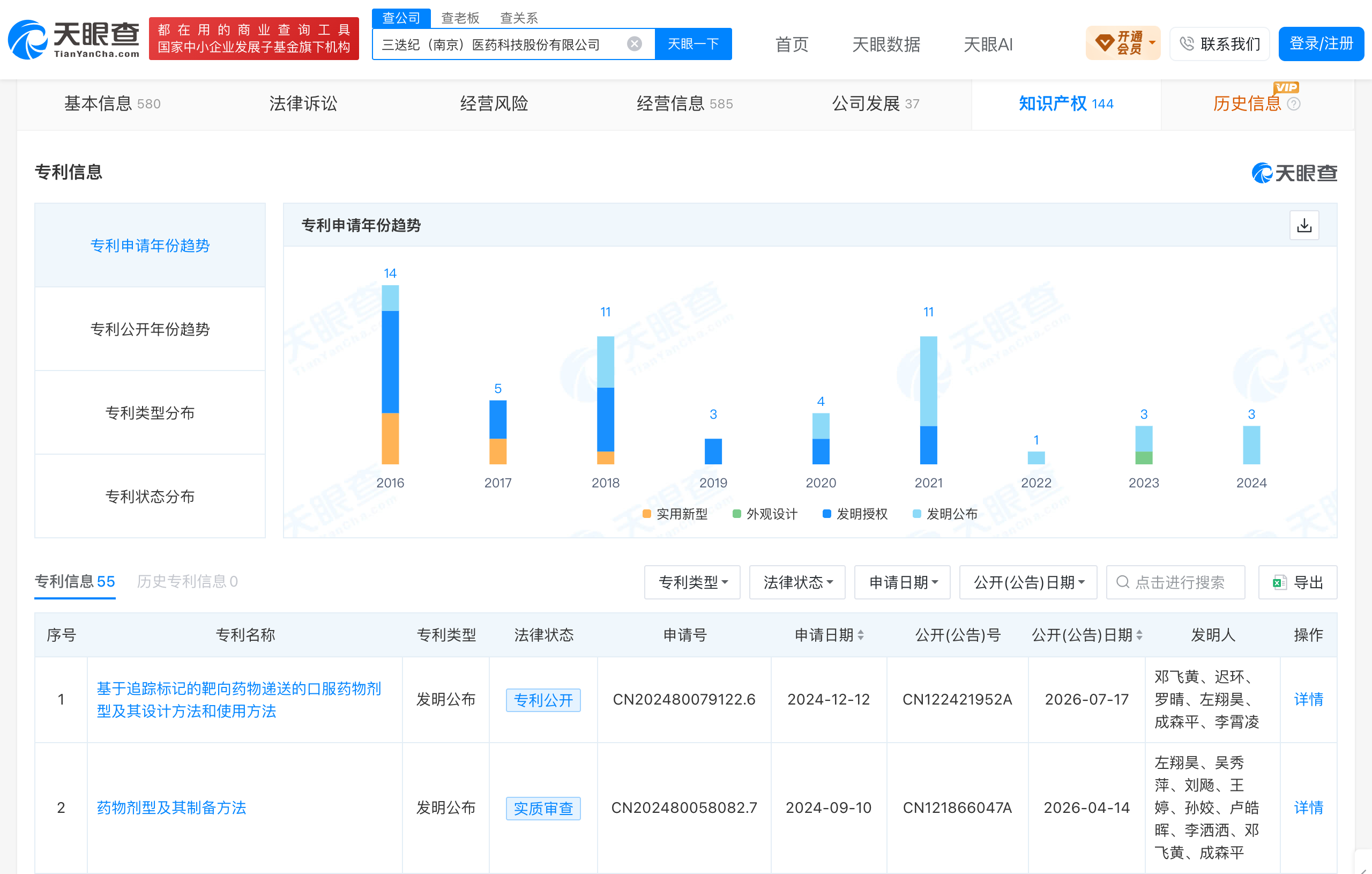The height and width of the screenshot is (874, 1372).
Task: Switch to the 查关系 search tab
Action: pos(519,18)
